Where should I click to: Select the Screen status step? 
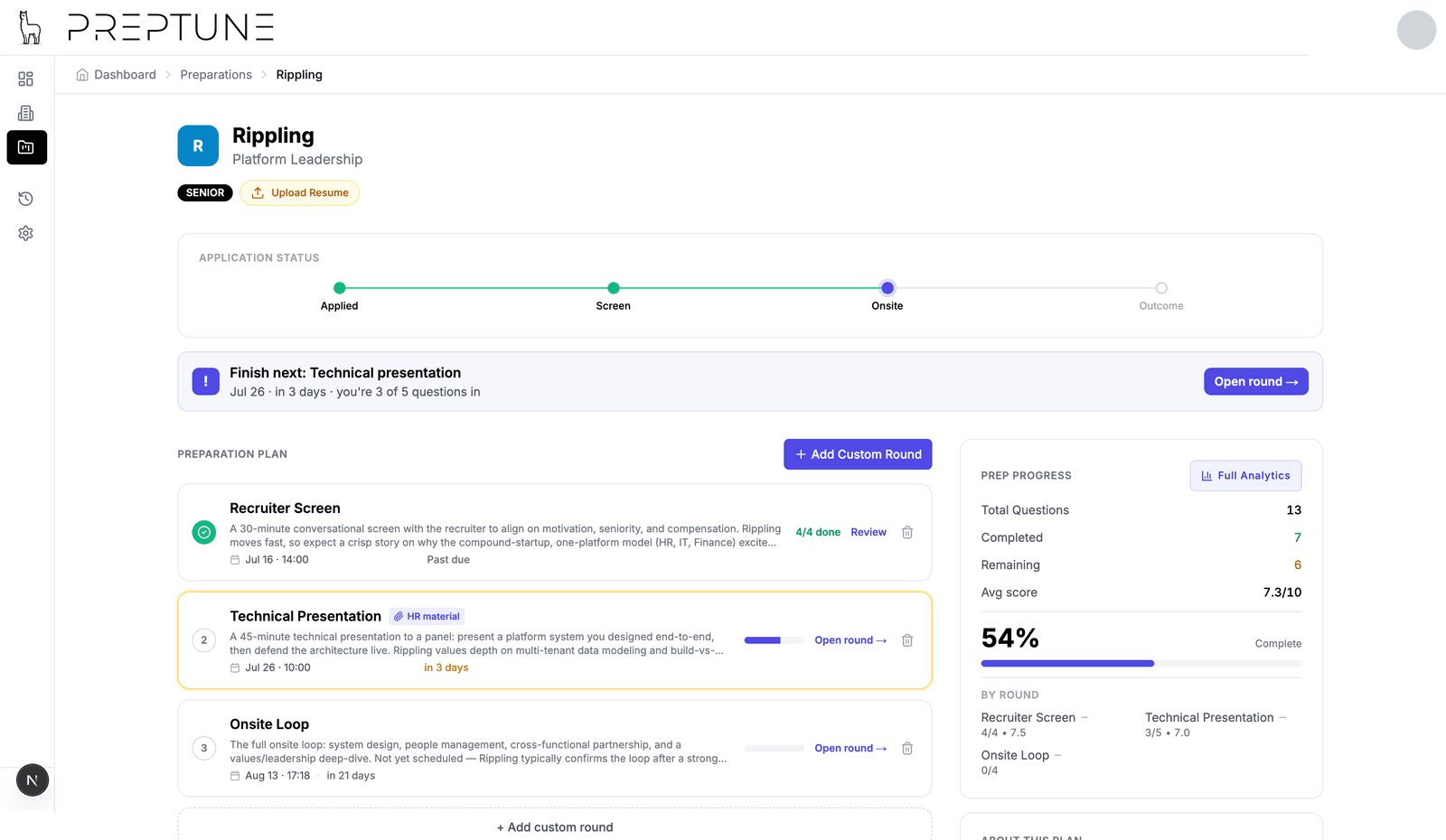click(x=614, y=296)
